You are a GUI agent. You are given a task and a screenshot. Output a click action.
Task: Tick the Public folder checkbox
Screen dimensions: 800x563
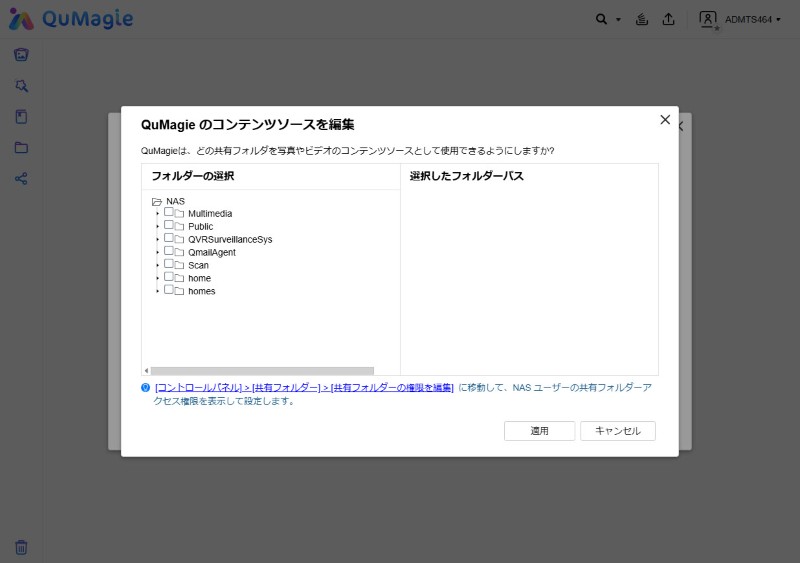(169, 226)
